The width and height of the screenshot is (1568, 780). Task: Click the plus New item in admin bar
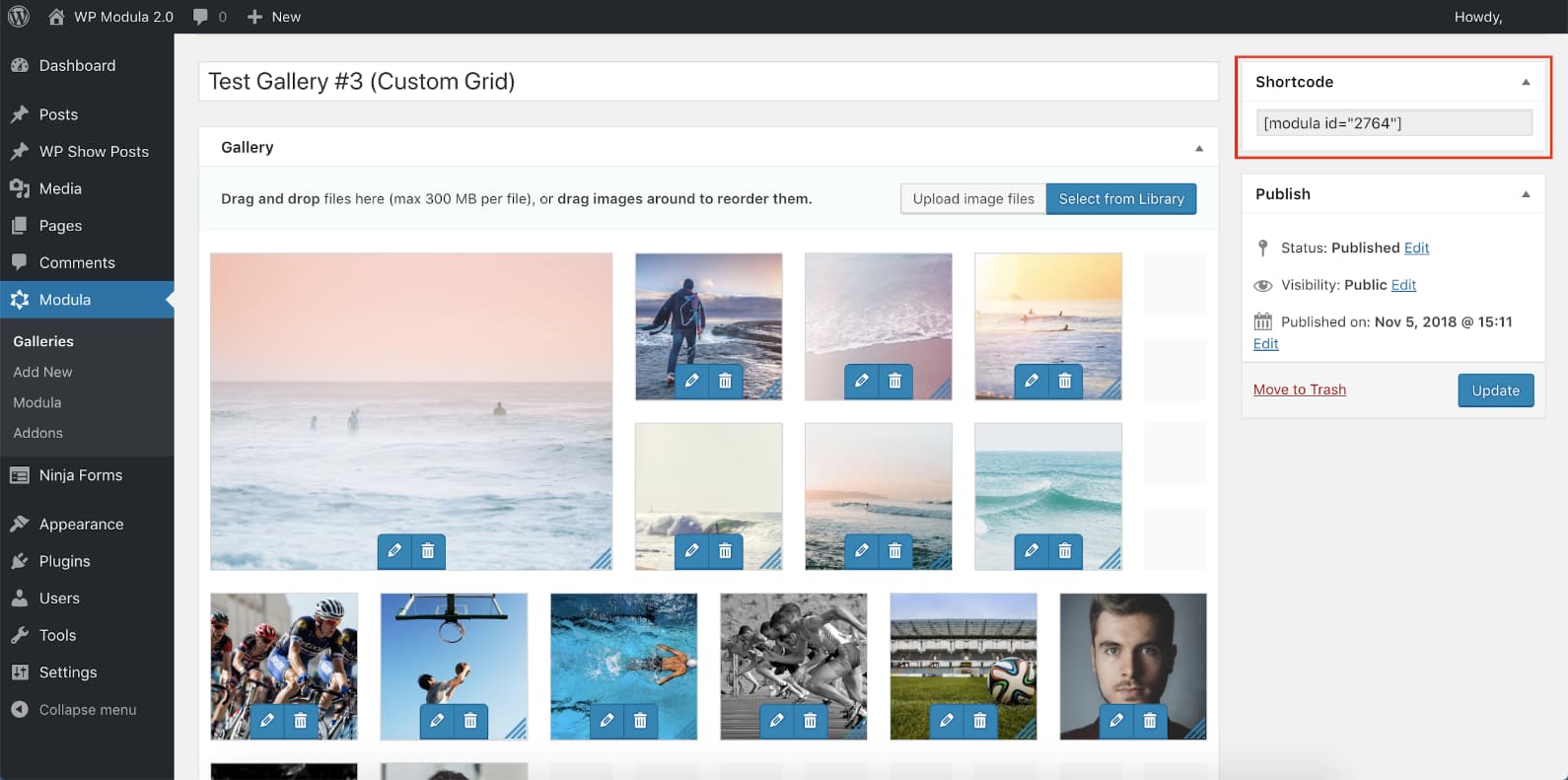(274, 17)
